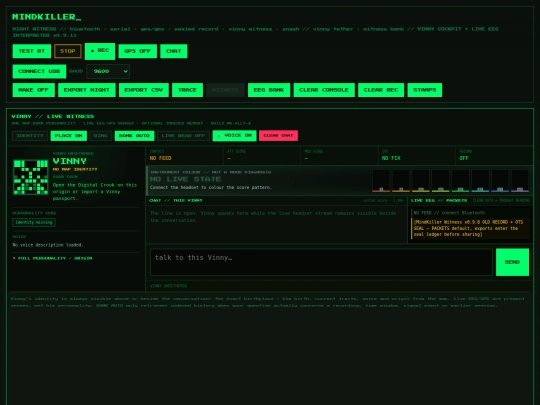This screenshot has height=405, width=540.
Task: Click the DING button
Action: click(x=101, y=136)
